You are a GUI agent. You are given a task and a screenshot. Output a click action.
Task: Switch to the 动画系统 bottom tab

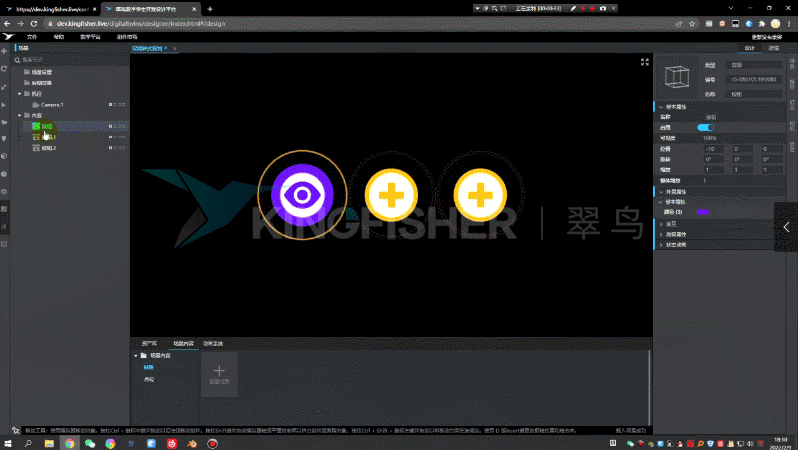pyautogui.click(x=213, y=344)
